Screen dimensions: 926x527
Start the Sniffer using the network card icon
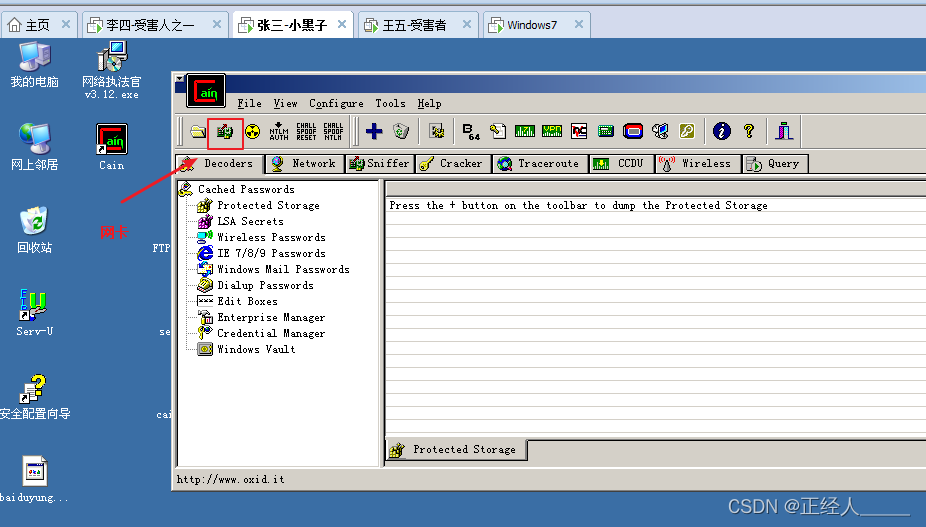click(x=225, y=131)
